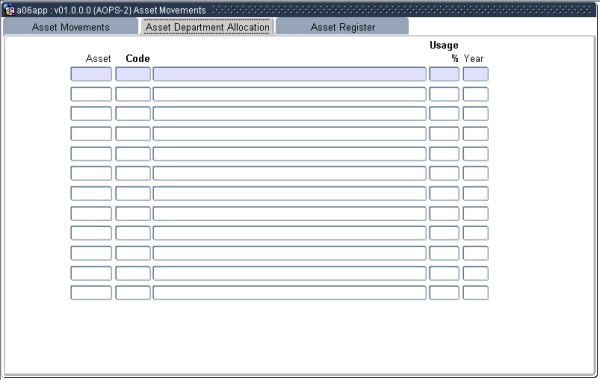600x380 pixels.
Task: Click the bold "Code" column heading
Action: pos(138,59)
